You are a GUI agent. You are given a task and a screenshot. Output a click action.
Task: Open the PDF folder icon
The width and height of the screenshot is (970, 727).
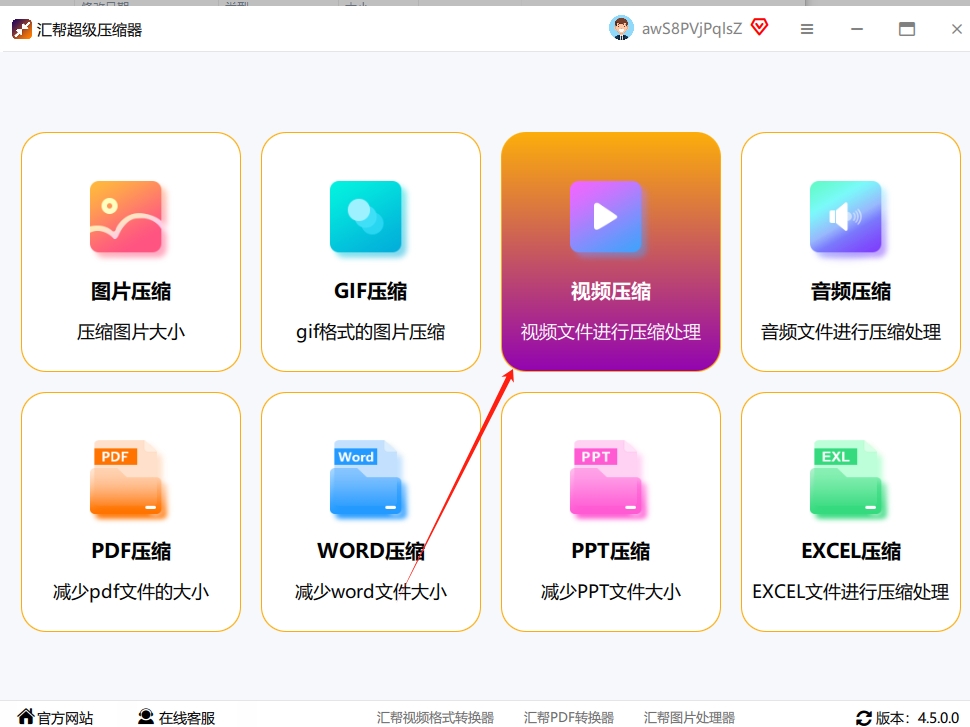click(126, 478)
